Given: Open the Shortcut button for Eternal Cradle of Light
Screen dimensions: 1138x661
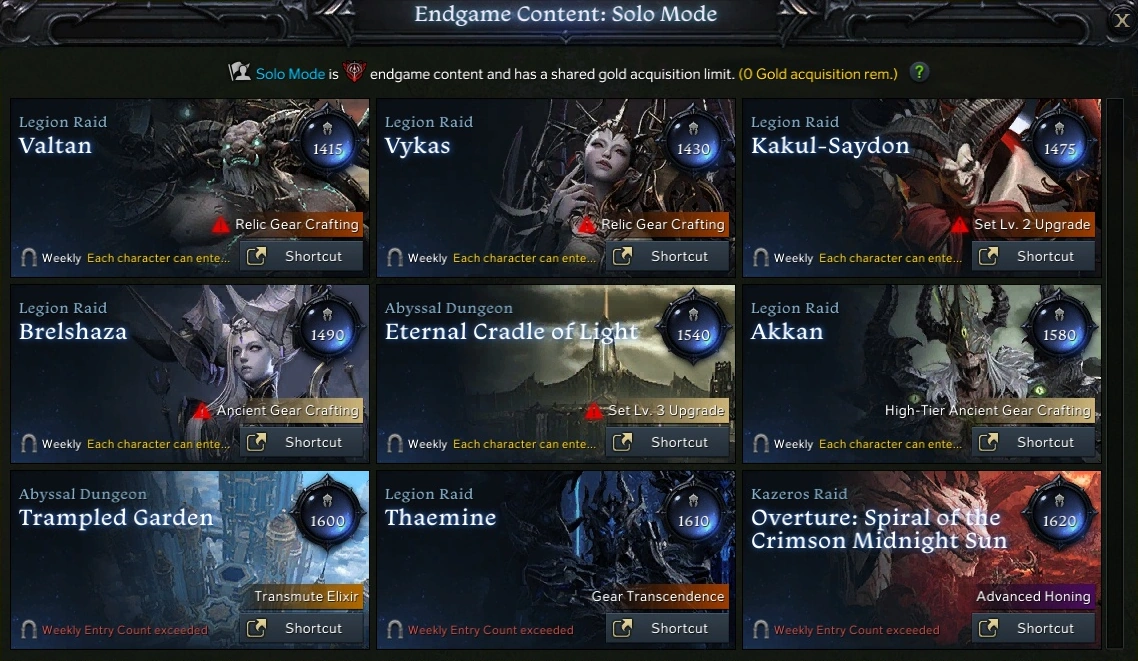Looking at the screenshot, I should point(668,443).
